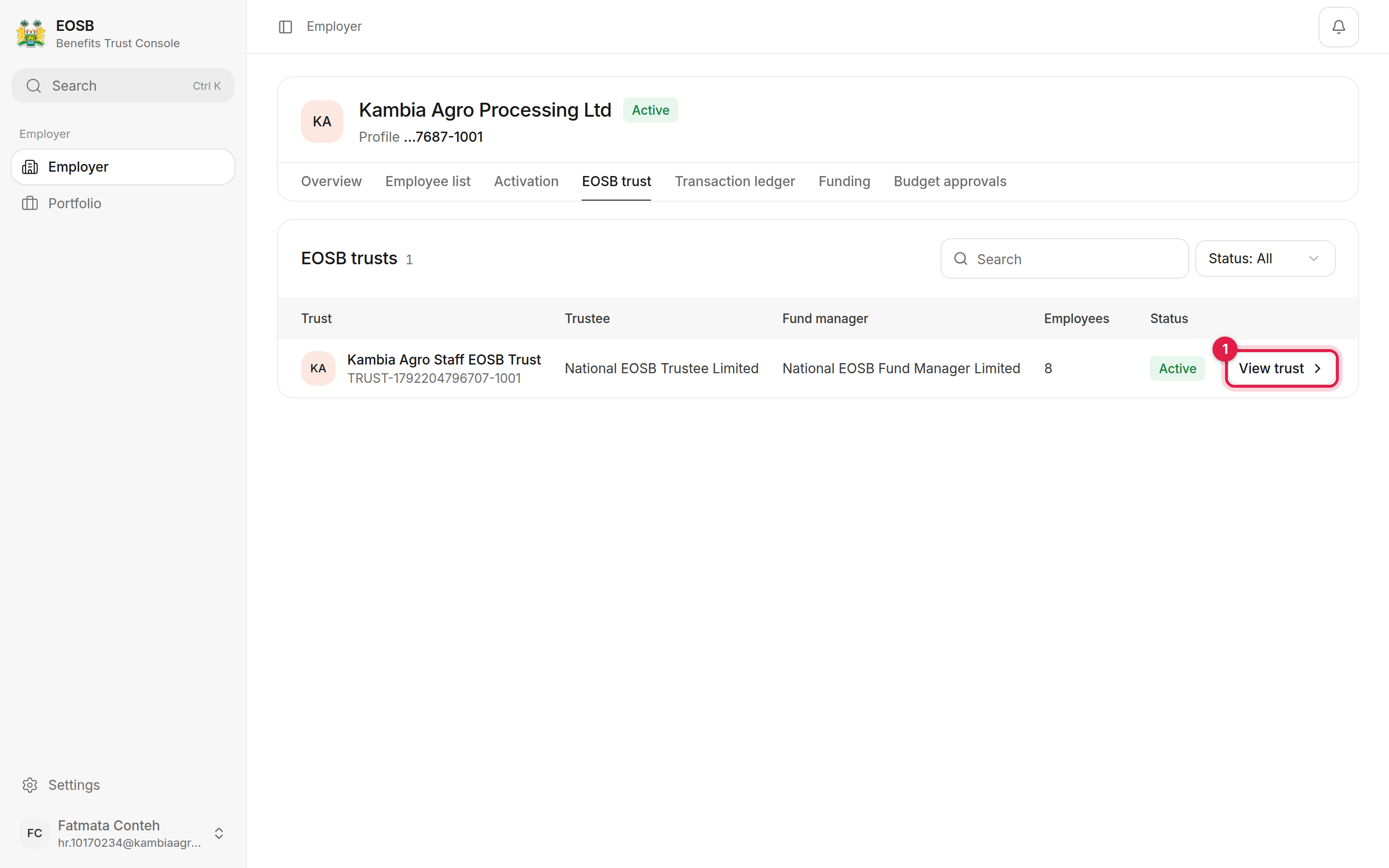Screen dimensions: 1389x868
Task: Click the profile number ...7687-1001
Action: point(443,137)
